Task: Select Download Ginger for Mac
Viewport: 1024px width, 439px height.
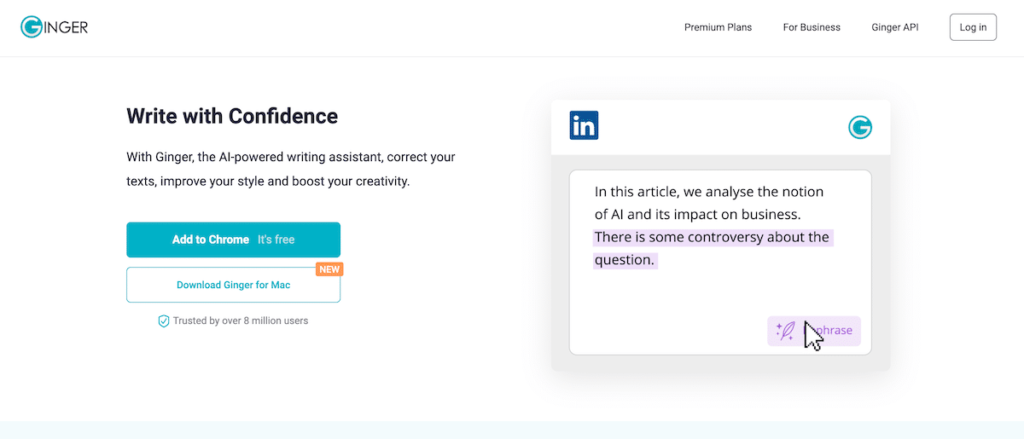Action: pos(233,285)
